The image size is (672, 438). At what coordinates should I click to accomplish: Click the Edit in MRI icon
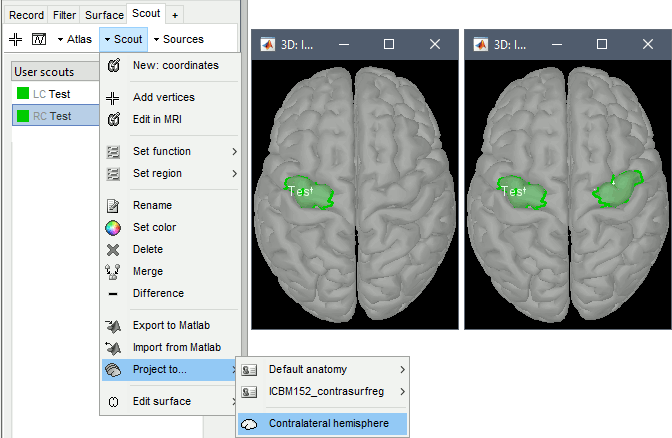pyautogui.click(x=113, y=119)
